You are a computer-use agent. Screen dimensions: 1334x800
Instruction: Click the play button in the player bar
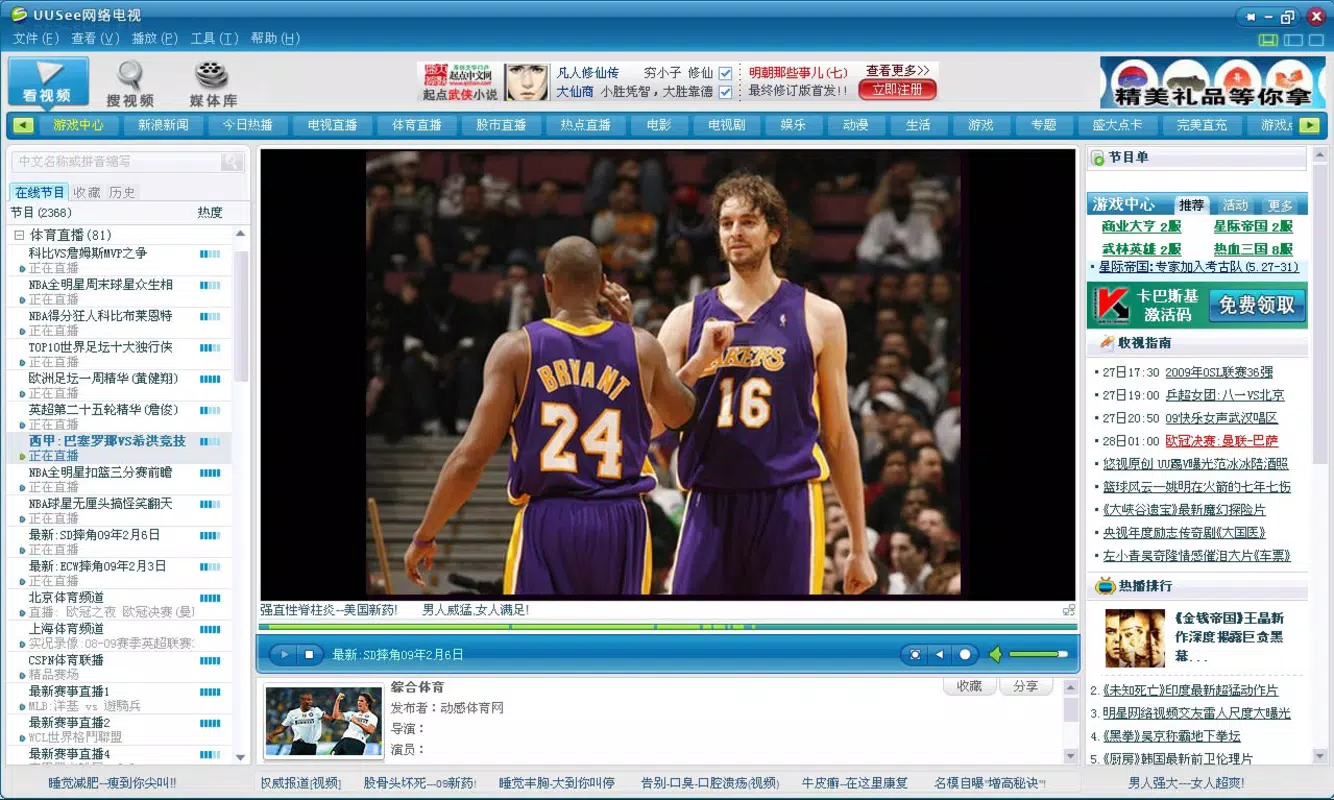(x=283, y=654)
